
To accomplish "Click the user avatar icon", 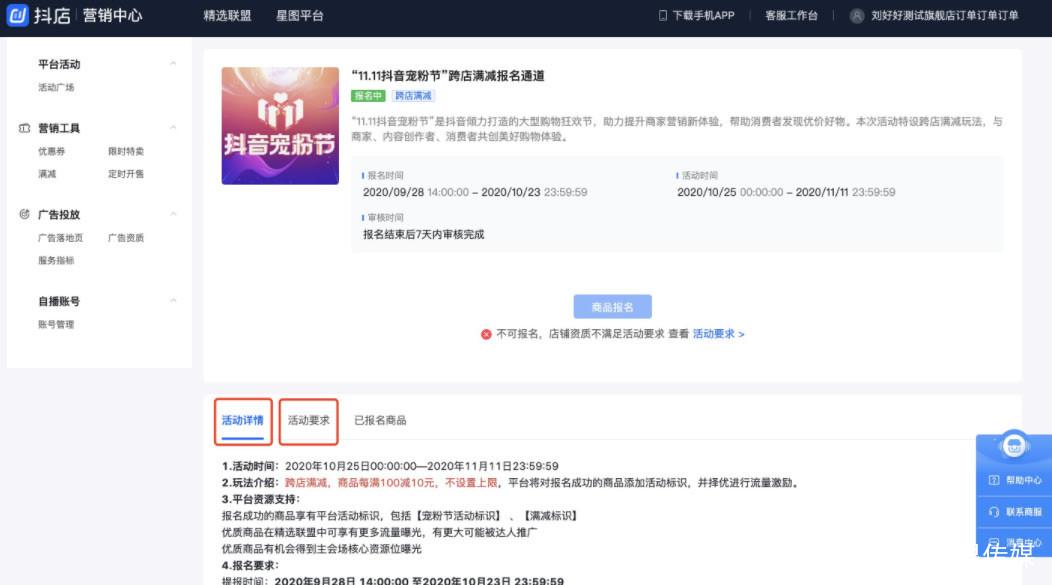I will coord(857,15).
